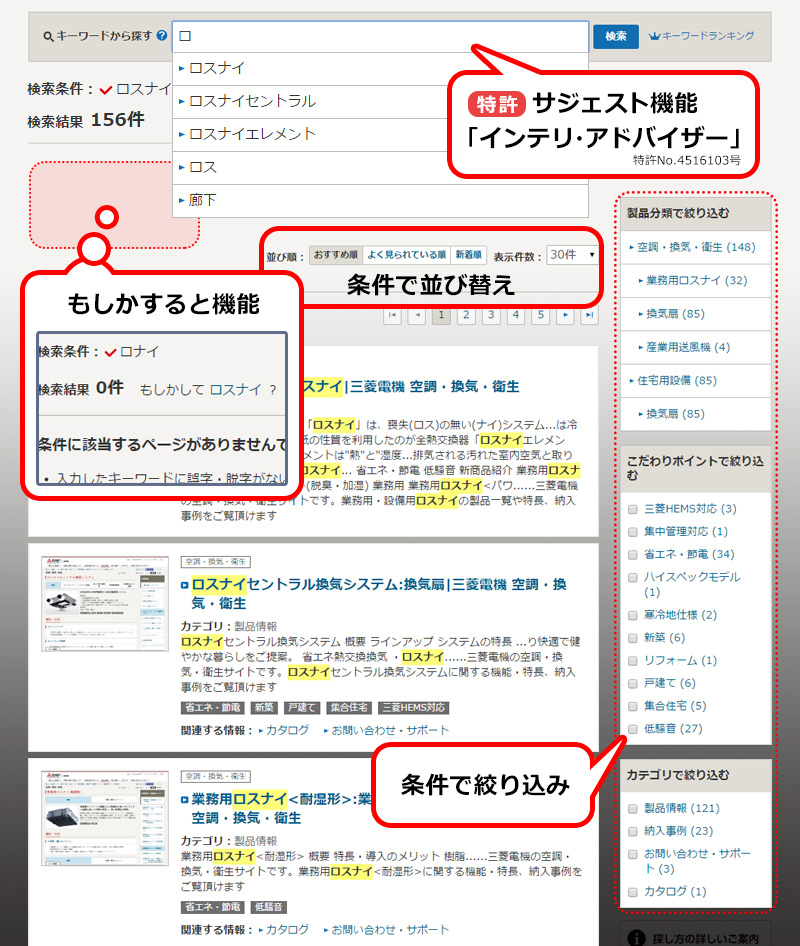This screenshot has width=800, height=946.
Task: Check the 低騒音 (27) checkbox
Action: [x=633, y=729]
